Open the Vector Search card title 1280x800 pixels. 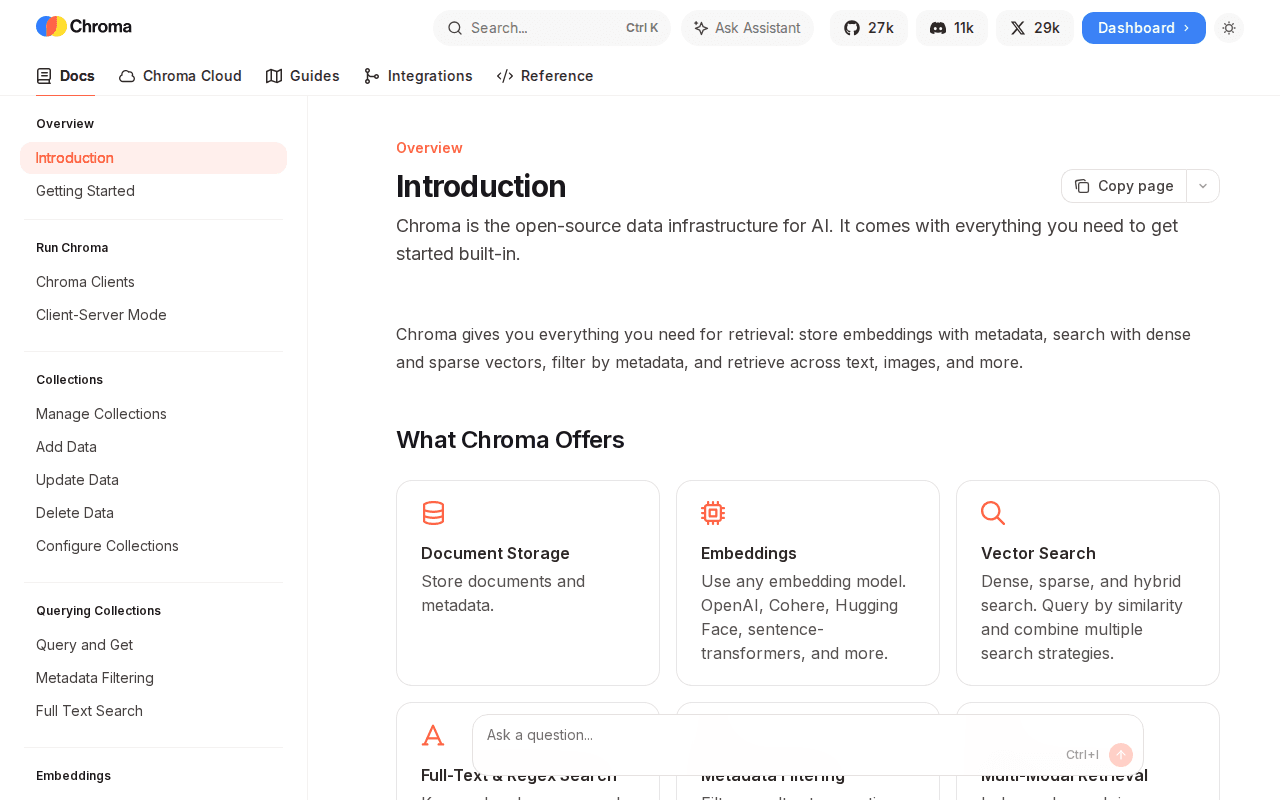(1038, 553)
